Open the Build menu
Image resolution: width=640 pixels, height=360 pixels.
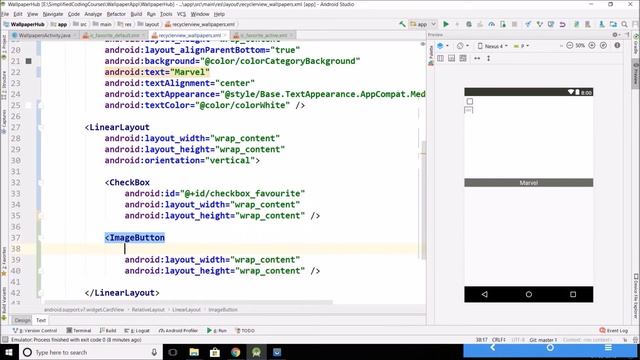pos(136,14)
